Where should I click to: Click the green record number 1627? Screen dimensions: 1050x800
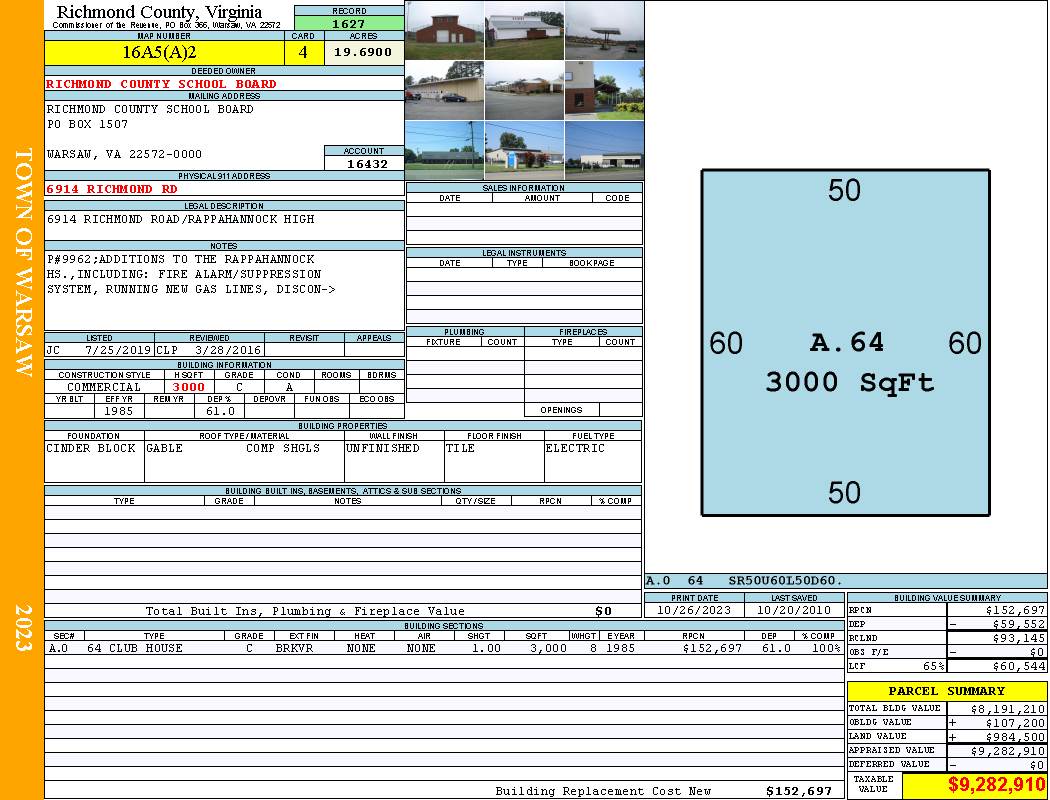point(349,24)
